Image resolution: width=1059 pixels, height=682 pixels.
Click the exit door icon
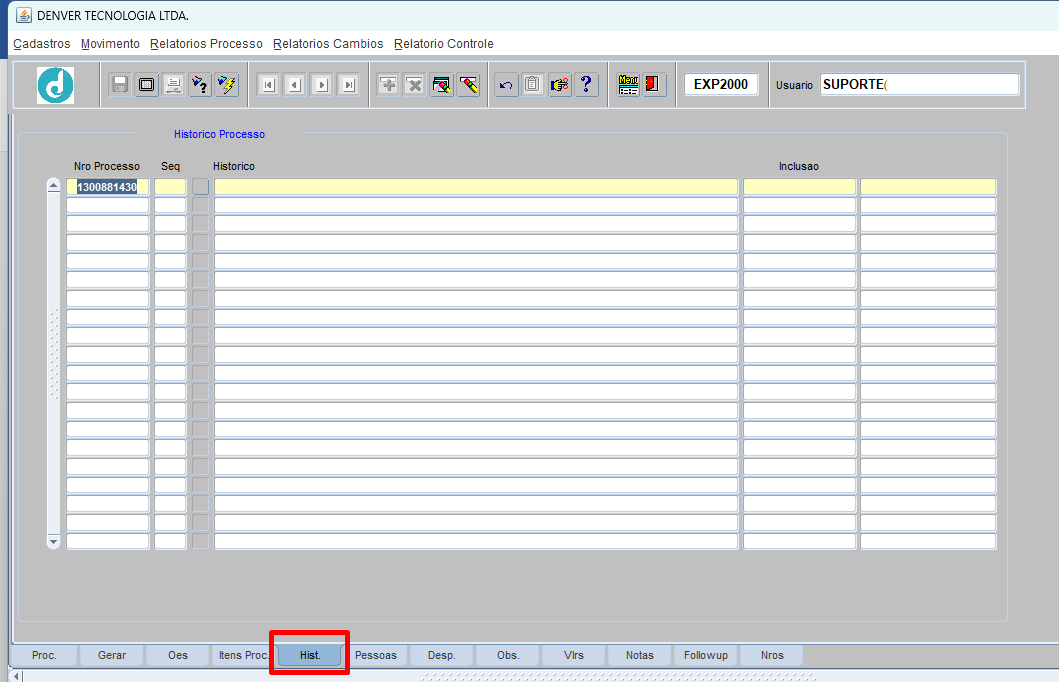click(x=654, y=85)
